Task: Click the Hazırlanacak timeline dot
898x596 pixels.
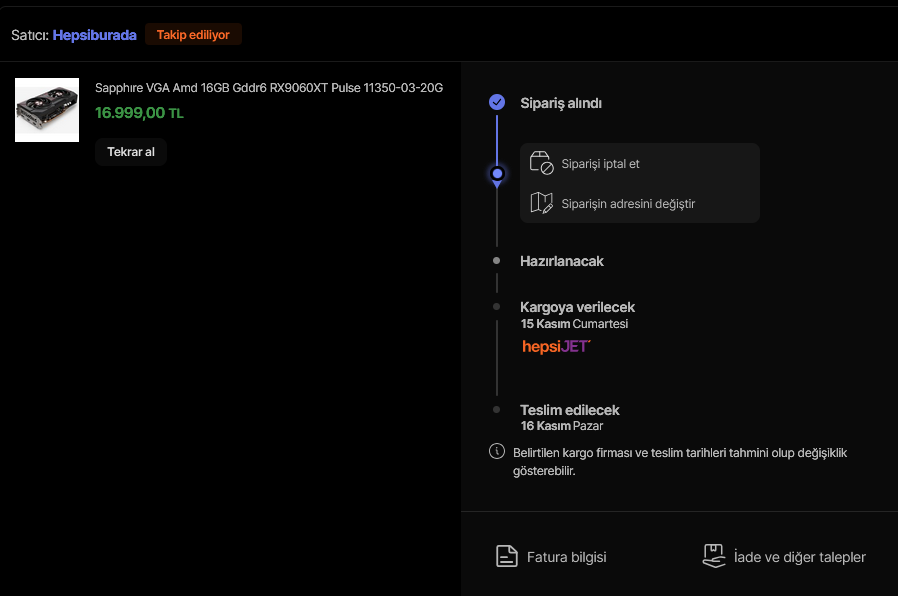Action: coord(497,261)
